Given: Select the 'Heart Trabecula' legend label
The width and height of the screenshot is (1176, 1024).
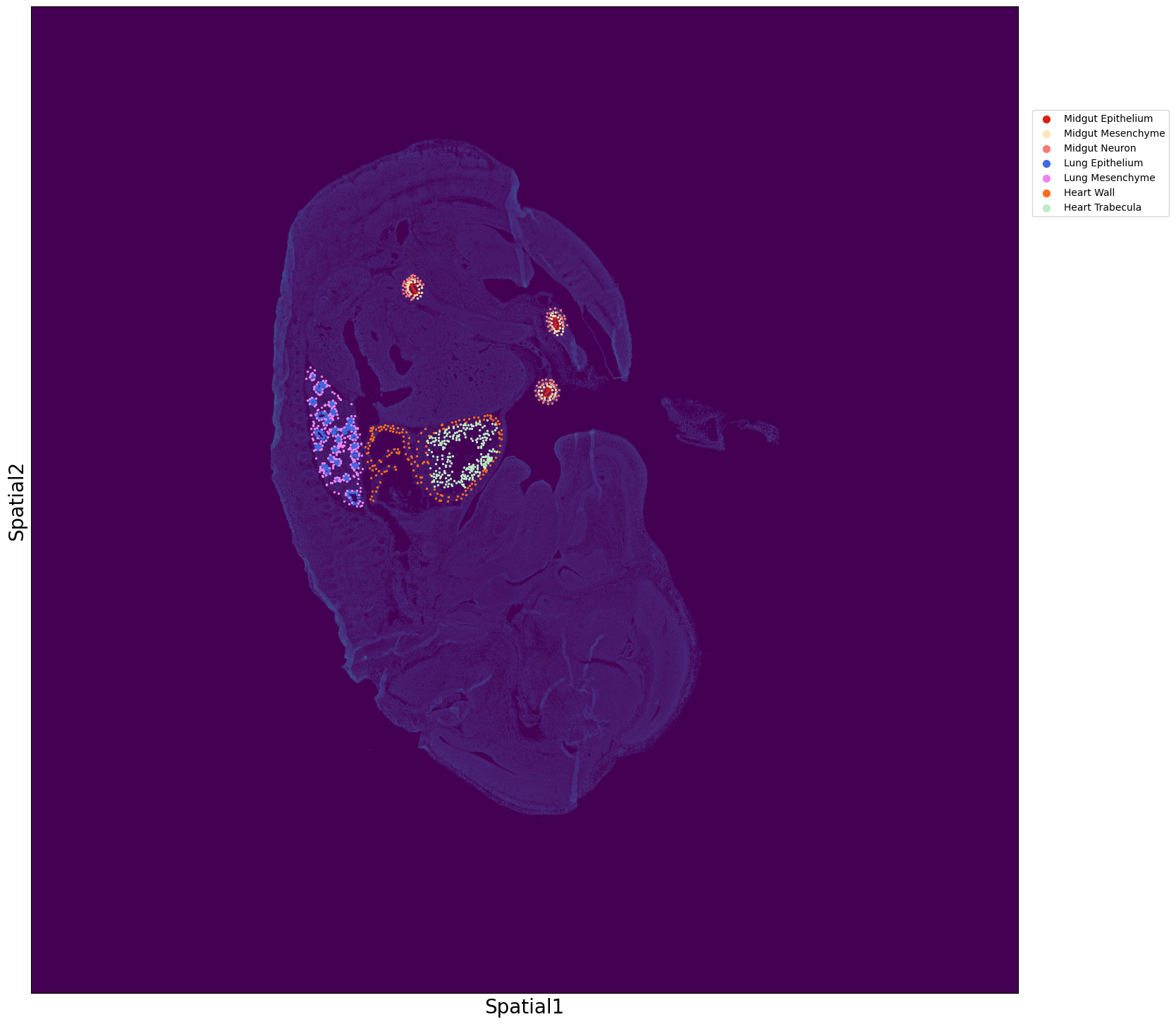Looking at the screenshot, I should [1102, 208].
